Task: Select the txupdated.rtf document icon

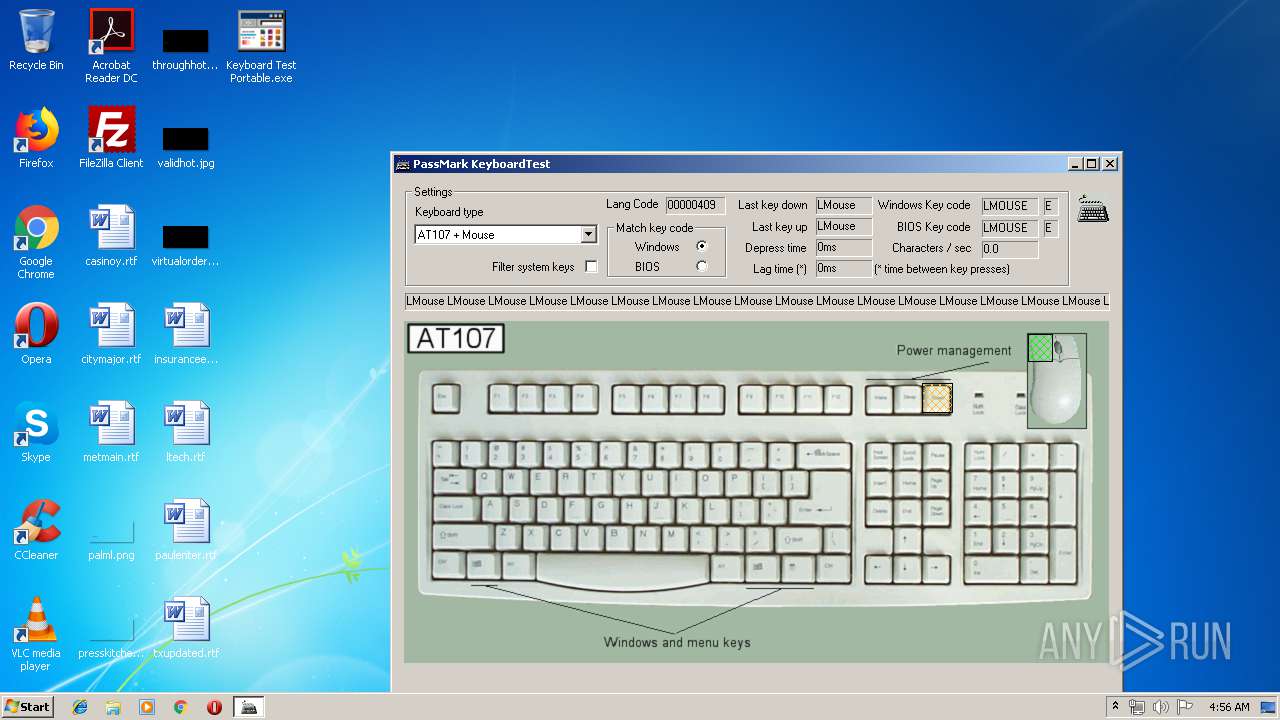Action: pyautogui.click(x=186, y=628)
